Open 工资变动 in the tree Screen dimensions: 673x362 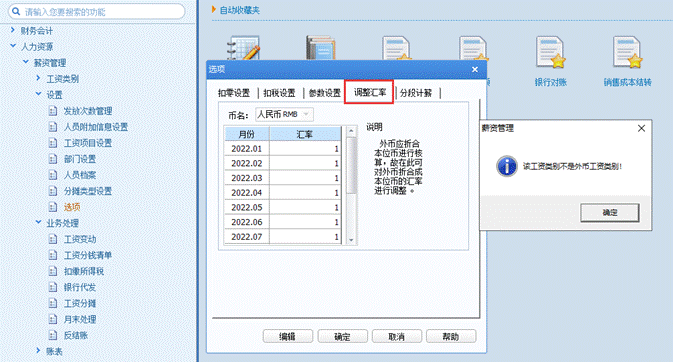coord(80,239)
